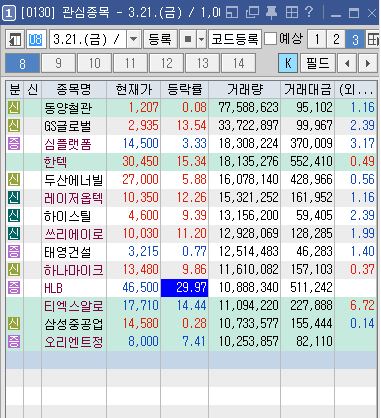Screen dimensions: 381x418
Task: Pin the window with the pushpin icon
Action: pyautogui.click(x=272, y=13)
